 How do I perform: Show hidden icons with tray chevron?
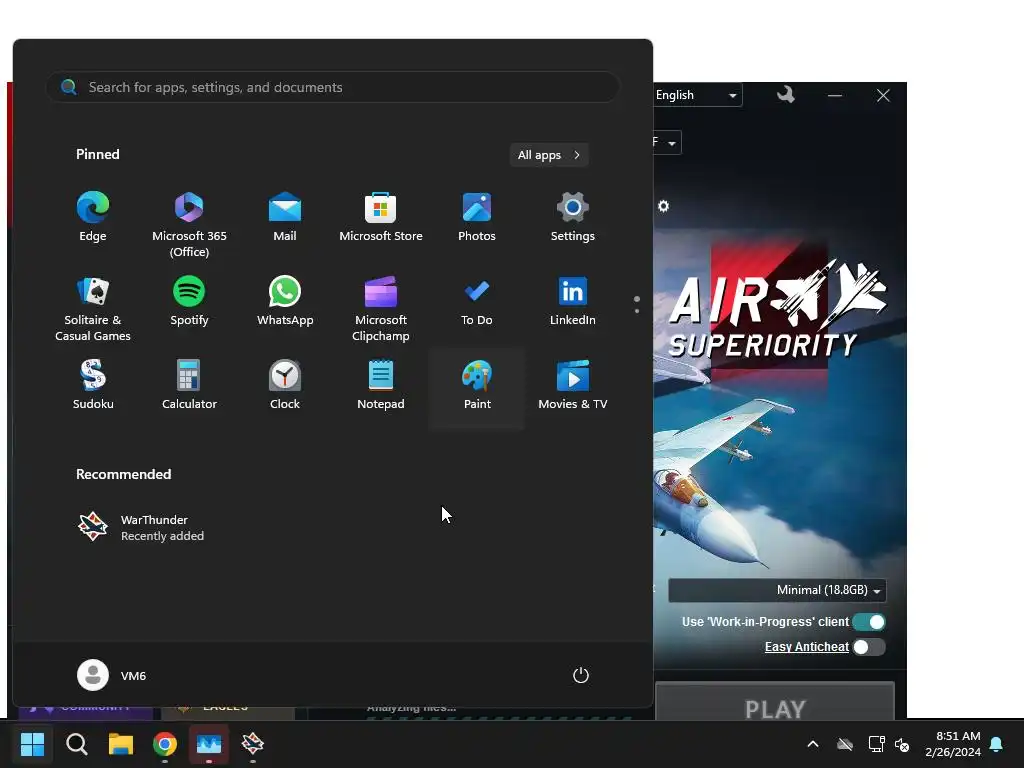(x=813, y=744)
